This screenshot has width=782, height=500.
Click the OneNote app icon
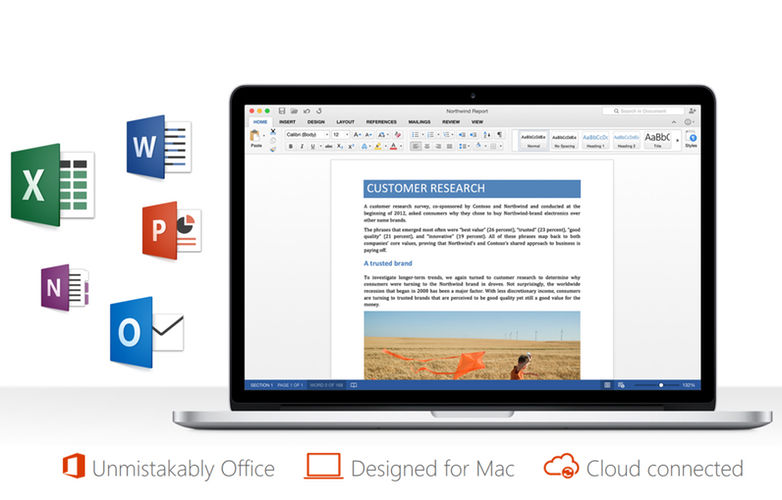tap(65, 288)
